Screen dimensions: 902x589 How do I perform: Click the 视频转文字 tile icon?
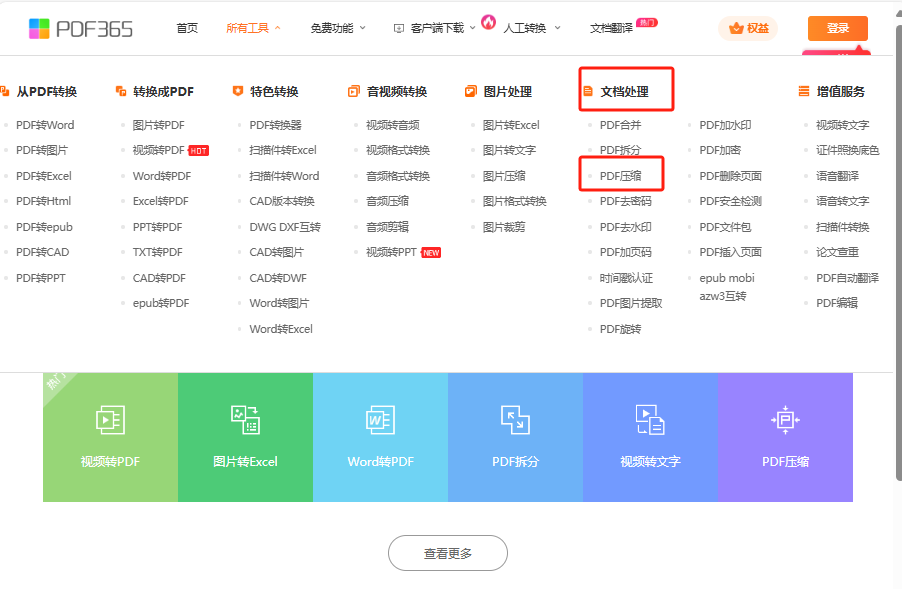[x=650, y=420]
